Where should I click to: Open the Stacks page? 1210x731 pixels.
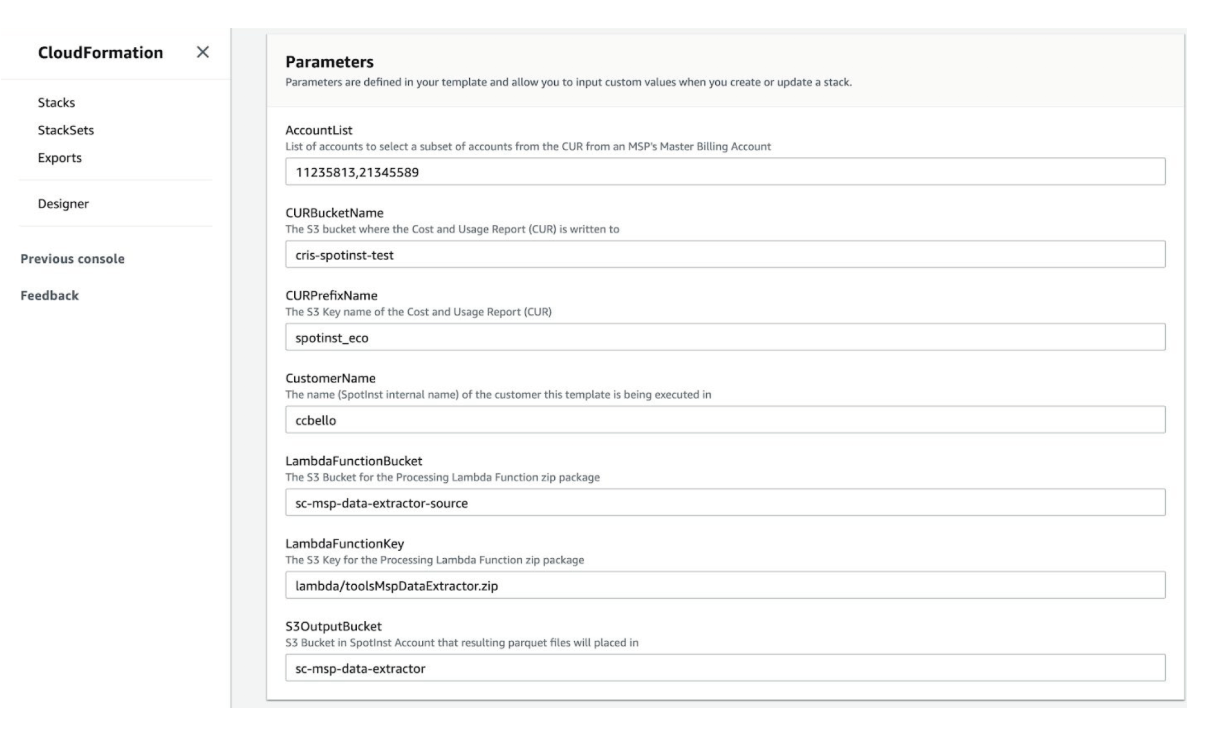pyautogui.click(x=55, y=102)
